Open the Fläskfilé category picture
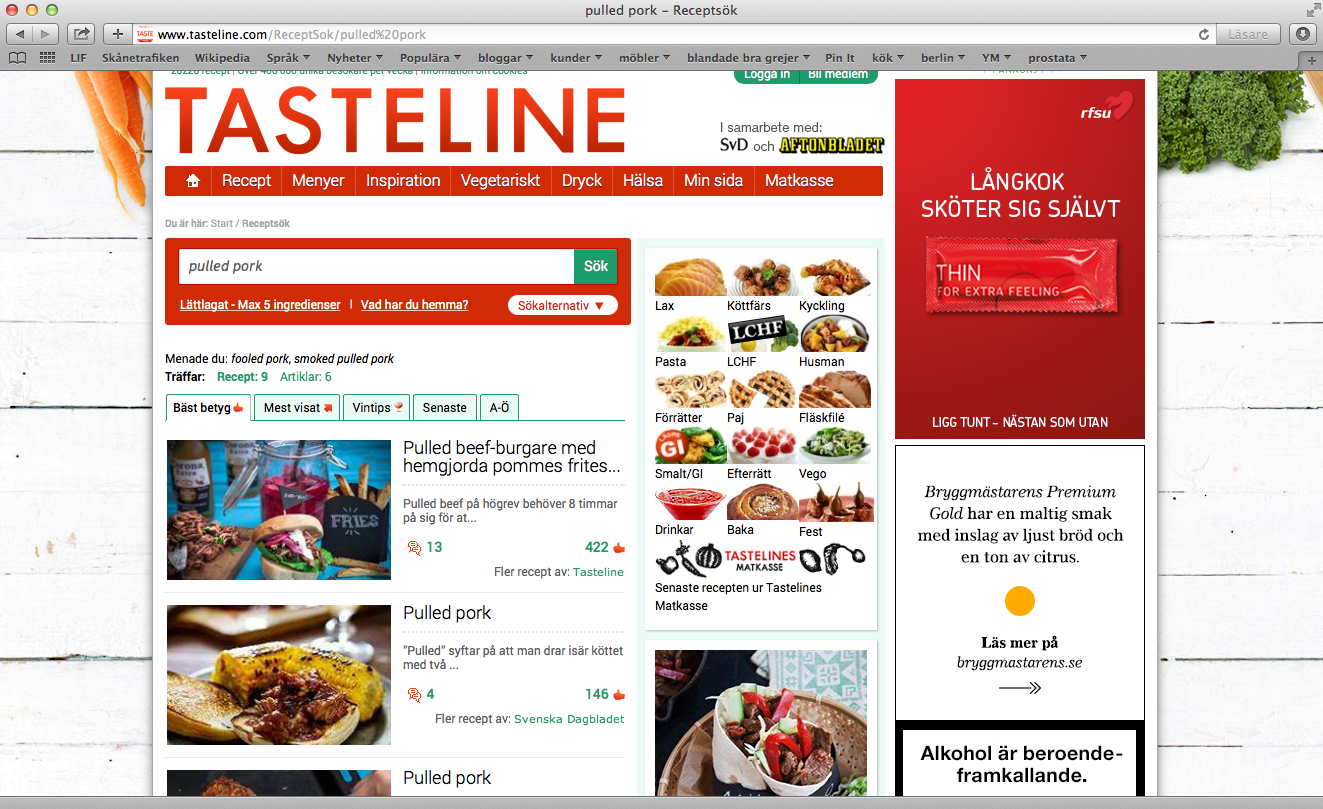 (x=835, y=389)
